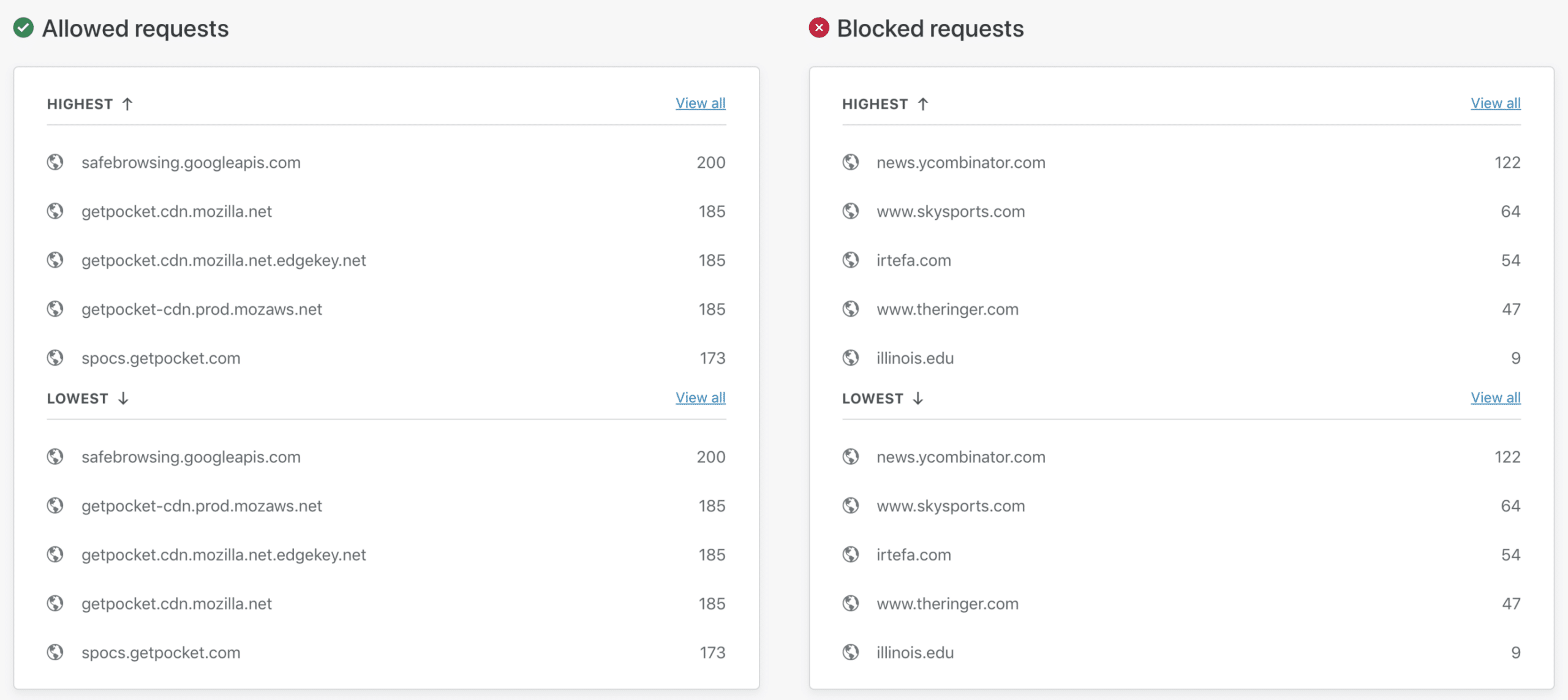Click the green check icon beside Allowed requests
Image resolution: width=1568 pixels, height=700 pixels.
coord(23,28)
